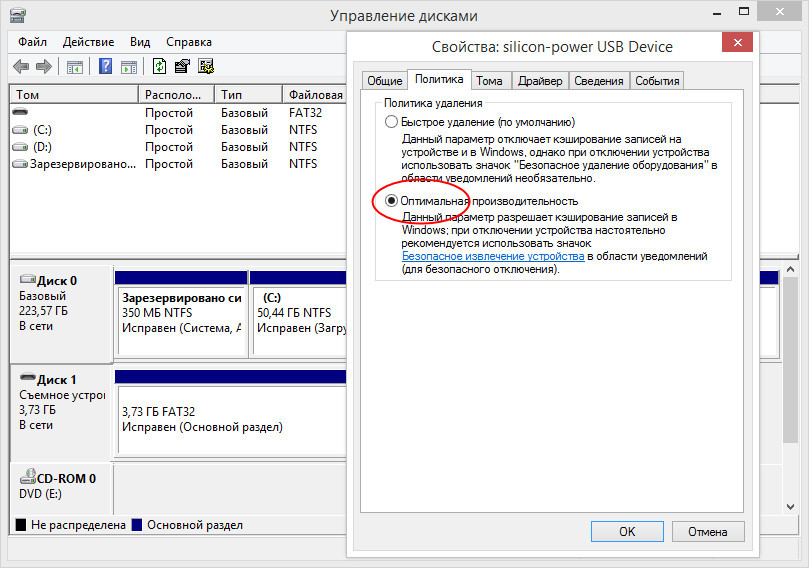Click the Back arrow toolbar icon
Viewport: 809px width, 568px height.
(x=21, y=66)
